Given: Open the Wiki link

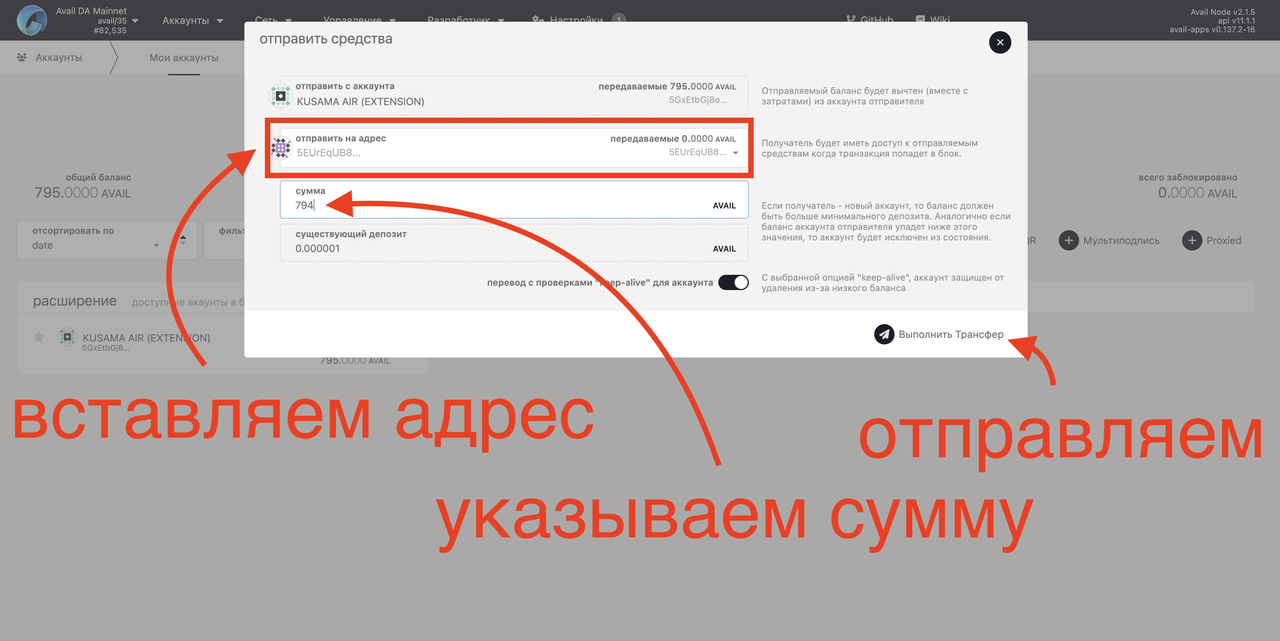Looking at the screenshot, I should click(x=932, y=20).
